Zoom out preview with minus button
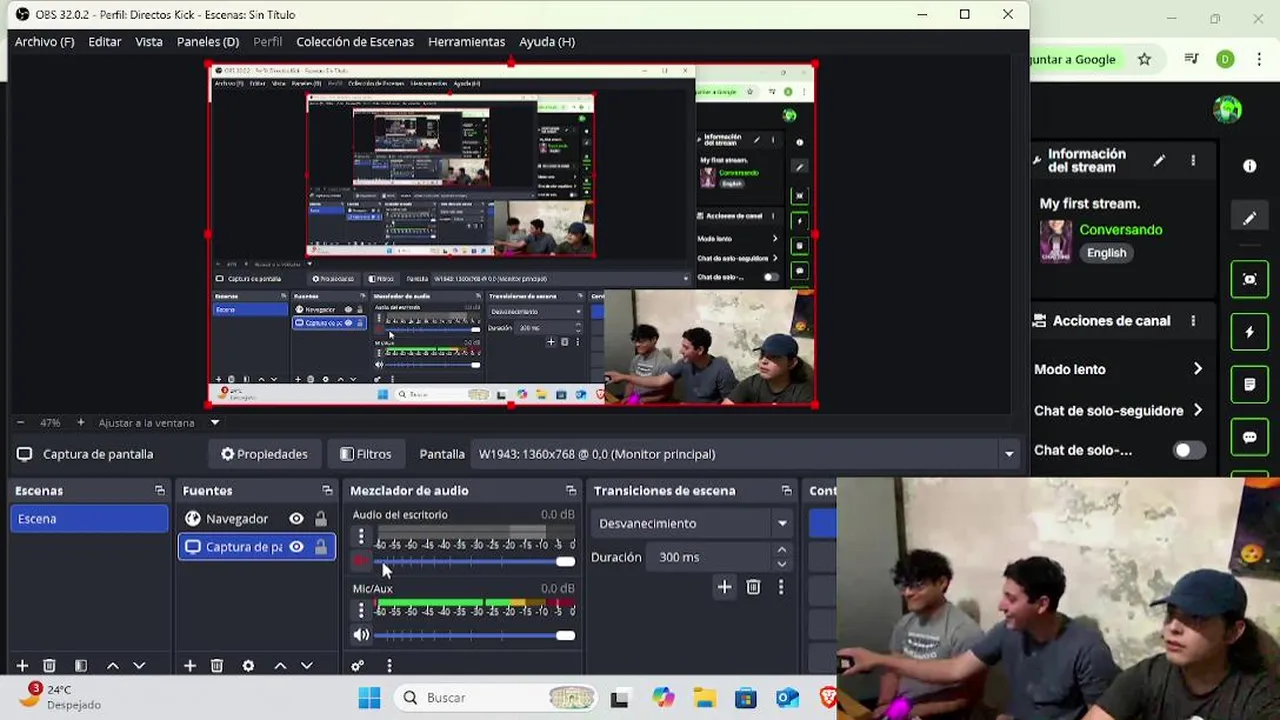This screenshot has height=720, width=1280. point(20,423)
